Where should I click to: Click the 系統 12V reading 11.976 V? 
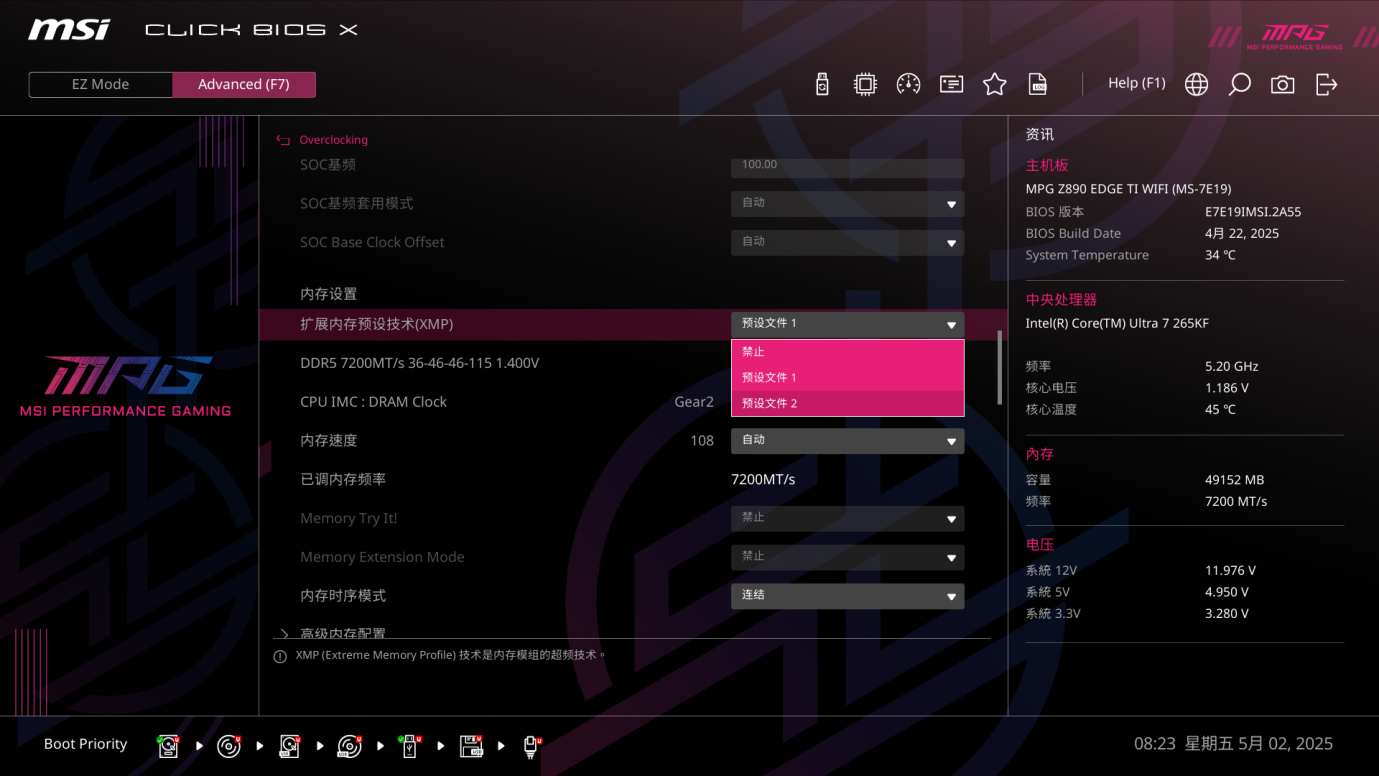1230,571
